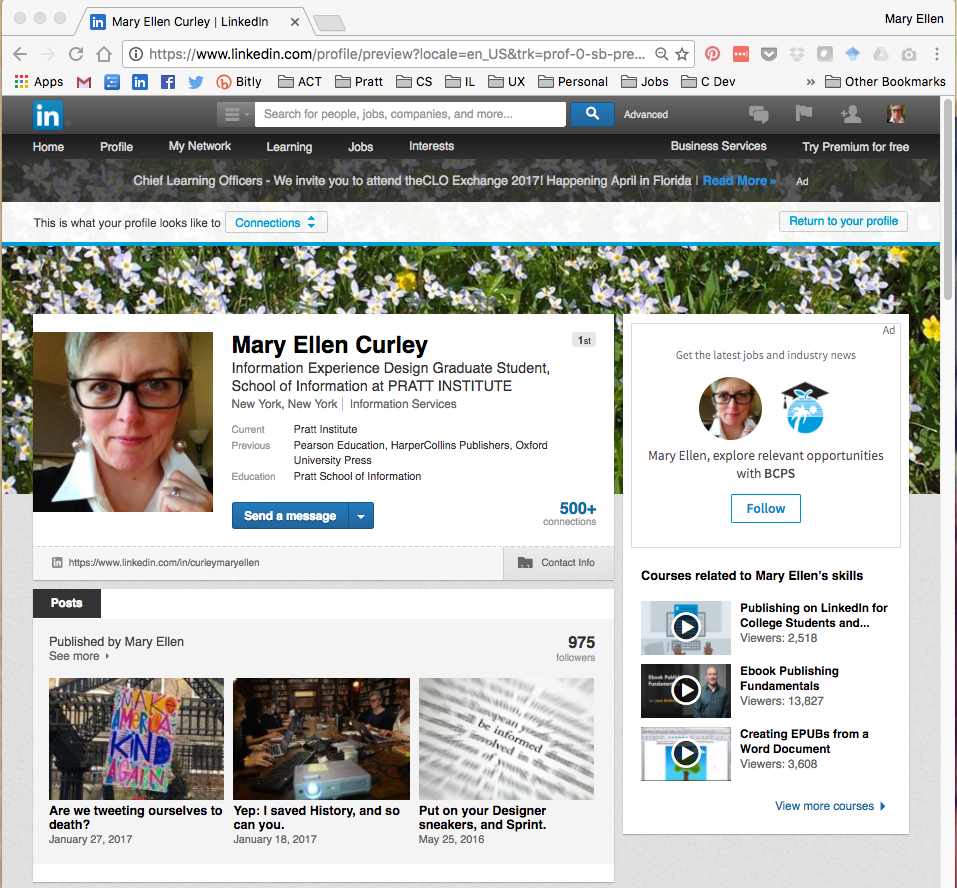
Task: Open Twitter bookmark icon
Action: point(196,82)
